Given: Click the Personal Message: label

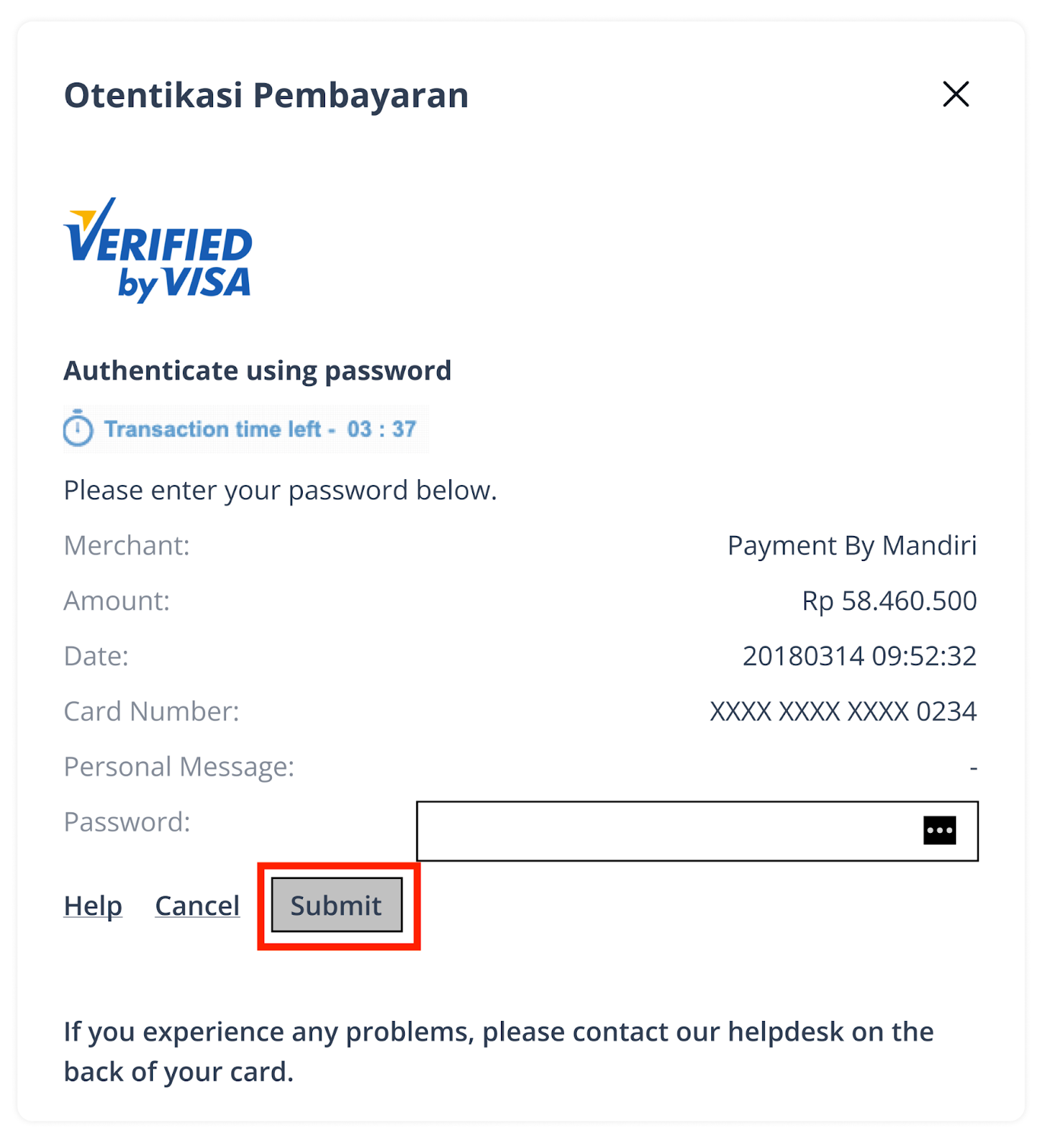Looking at the screenshot, I should click(x=179, y=766).
